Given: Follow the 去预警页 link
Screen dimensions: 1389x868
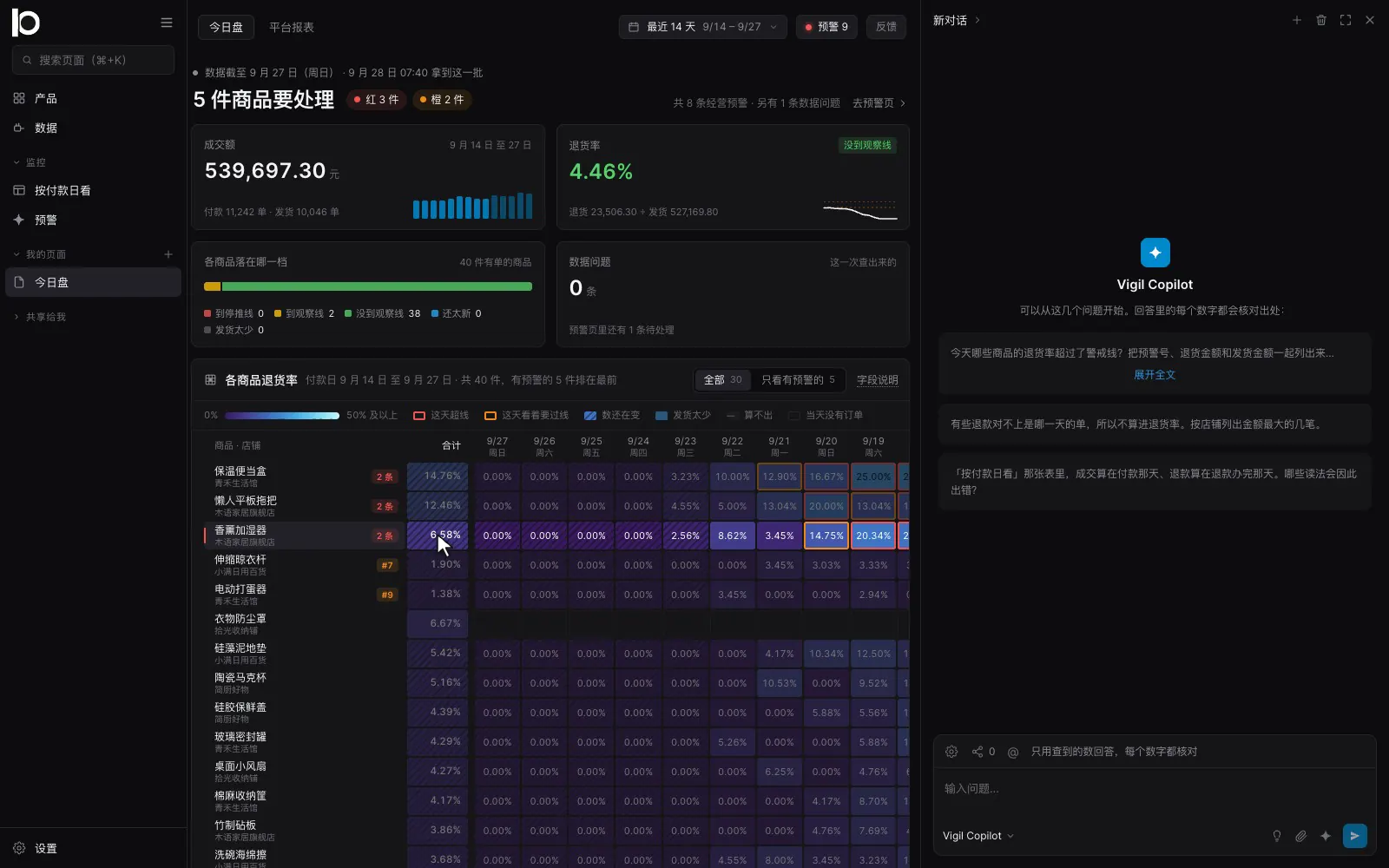Looking at the screenshot, I should [879, 103].
